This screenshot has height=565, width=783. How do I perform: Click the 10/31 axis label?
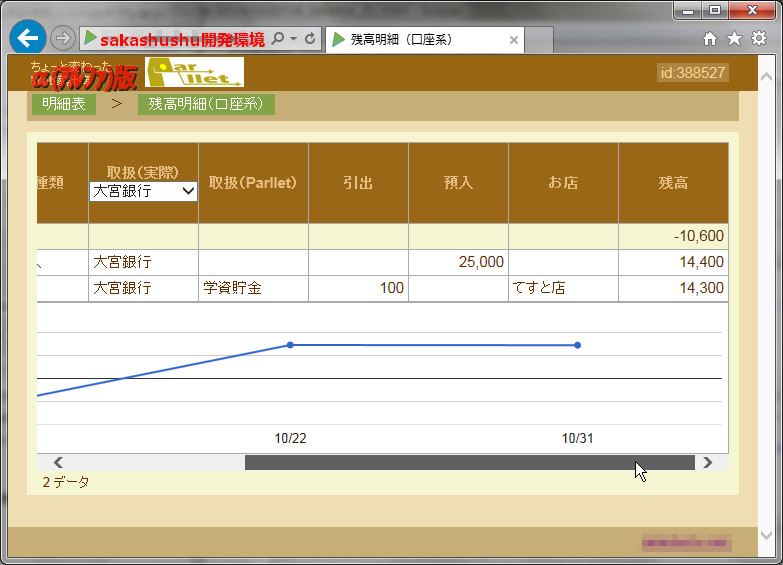(577, 439)
